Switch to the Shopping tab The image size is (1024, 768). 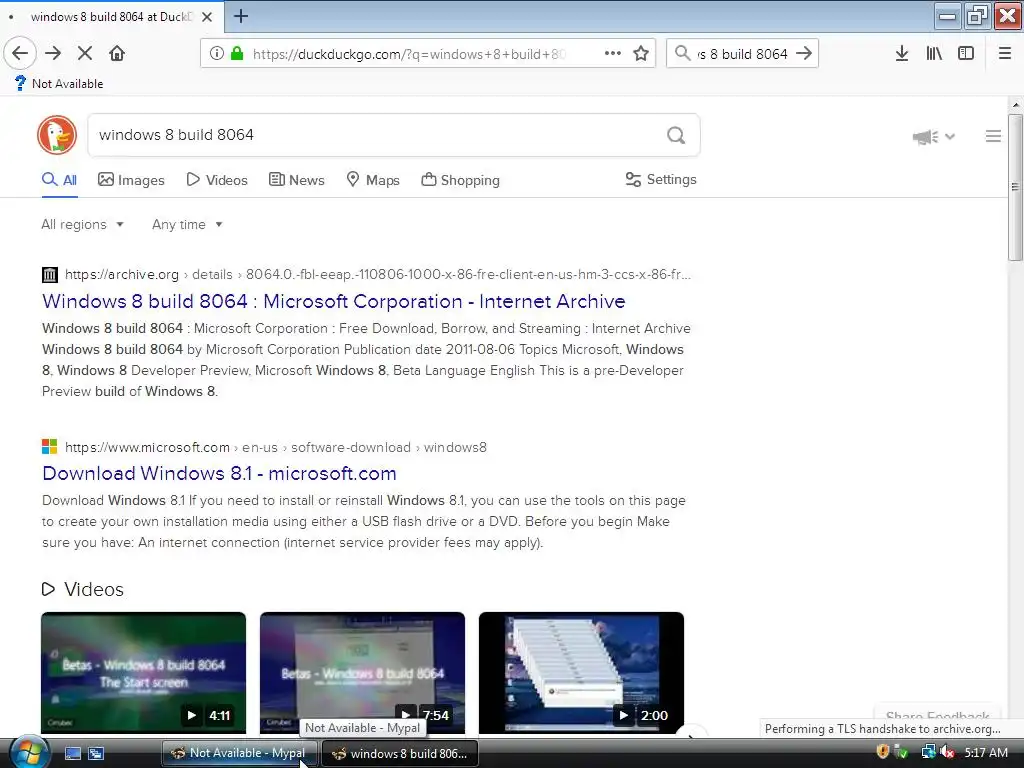point(460,180)
